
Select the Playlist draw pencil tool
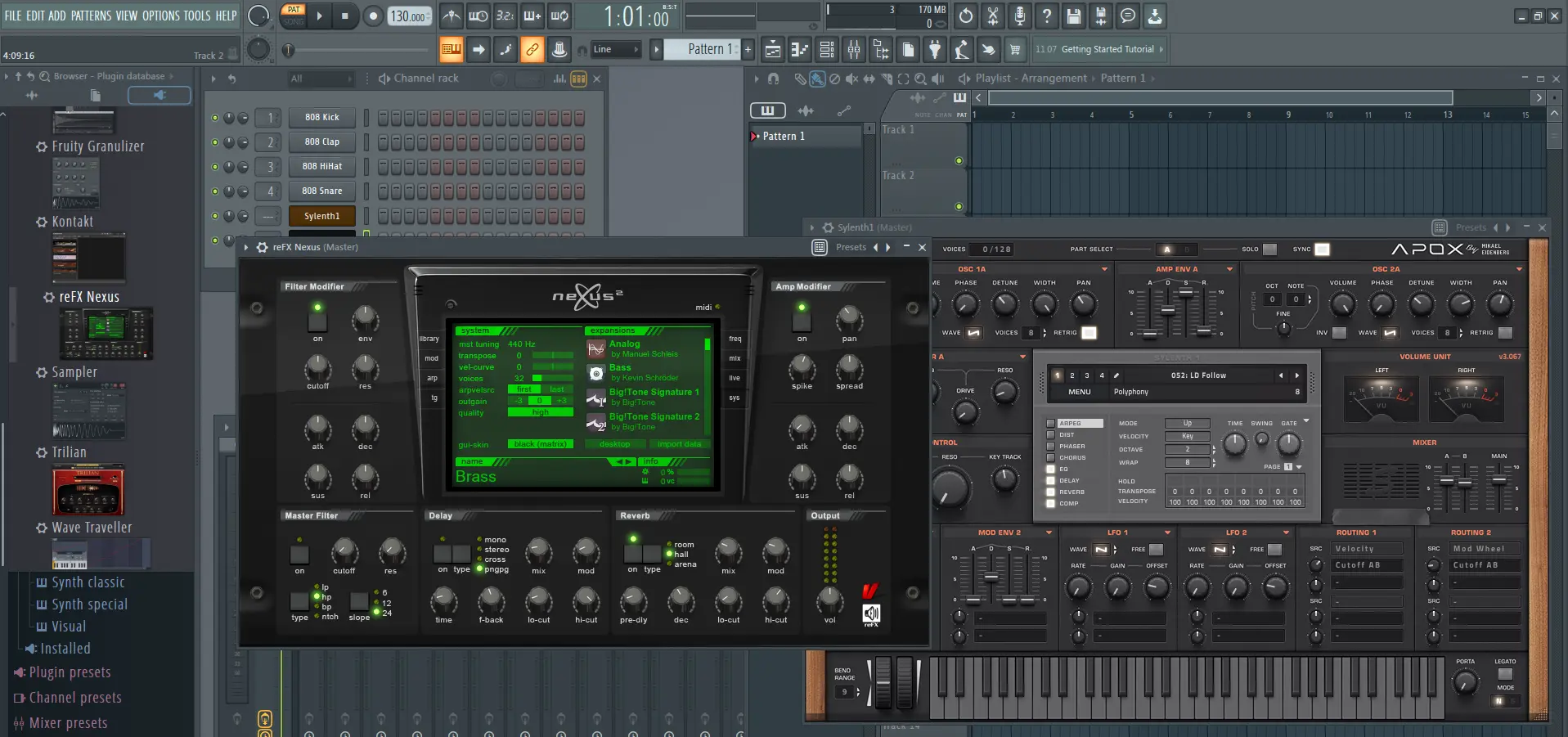pyautogui.click(x=800, y=79)
